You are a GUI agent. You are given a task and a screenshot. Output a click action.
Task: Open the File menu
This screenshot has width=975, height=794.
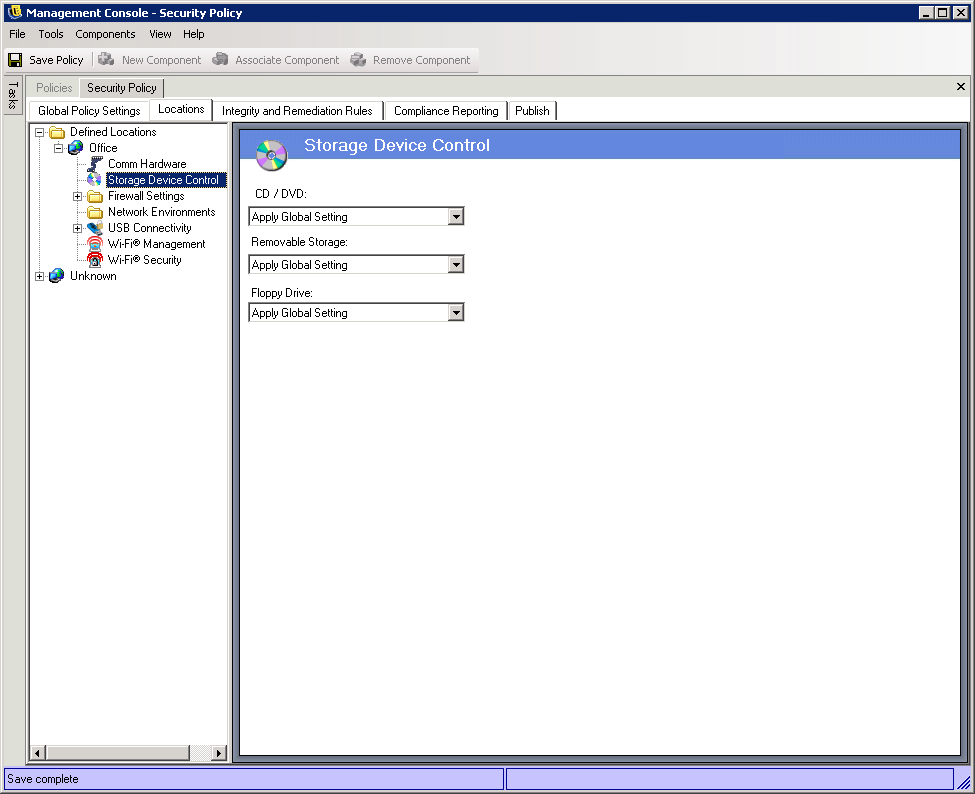[17, 34]
